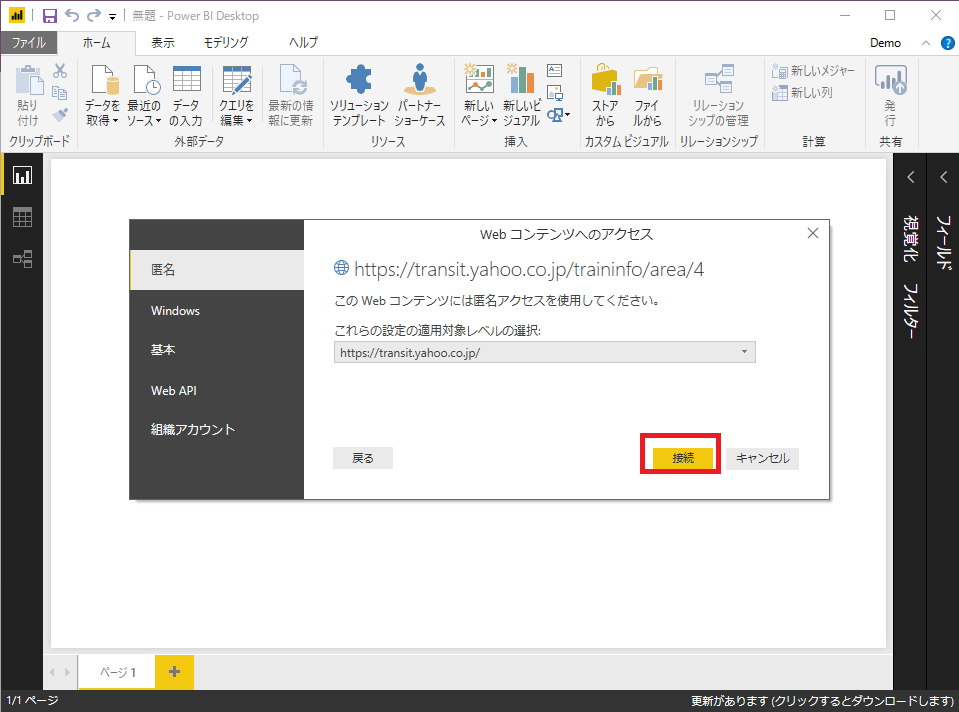Viewport: 959px width, 712px height.
Task: Click the Power BI logo icon in title bar
Action: coord(17,15)
